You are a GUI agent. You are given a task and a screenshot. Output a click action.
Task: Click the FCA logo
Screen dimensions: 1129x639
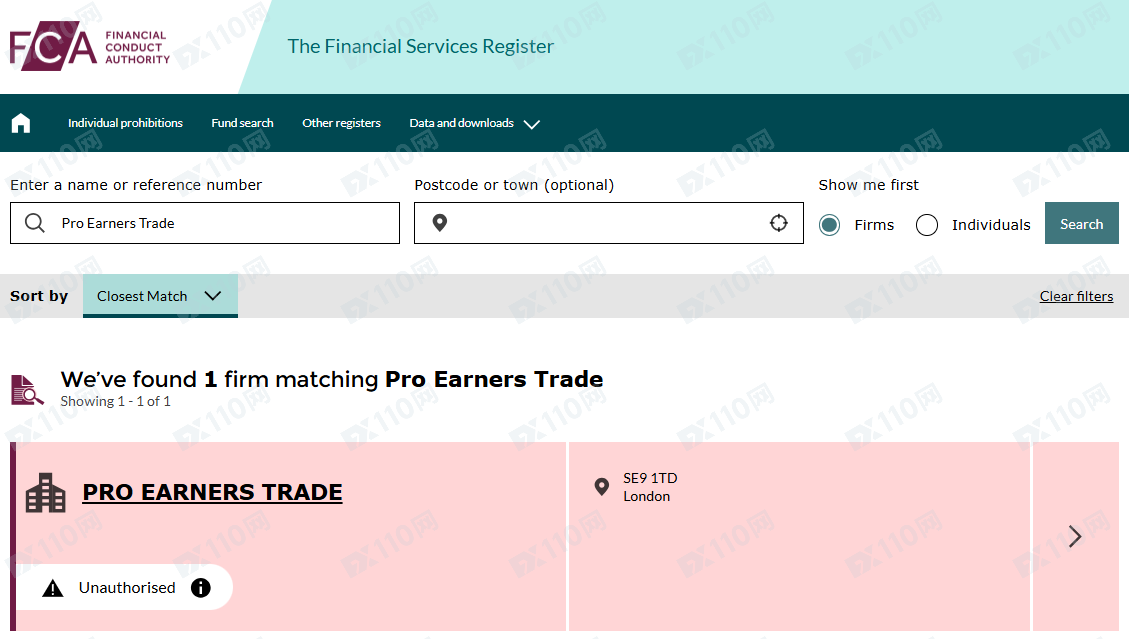90,47
